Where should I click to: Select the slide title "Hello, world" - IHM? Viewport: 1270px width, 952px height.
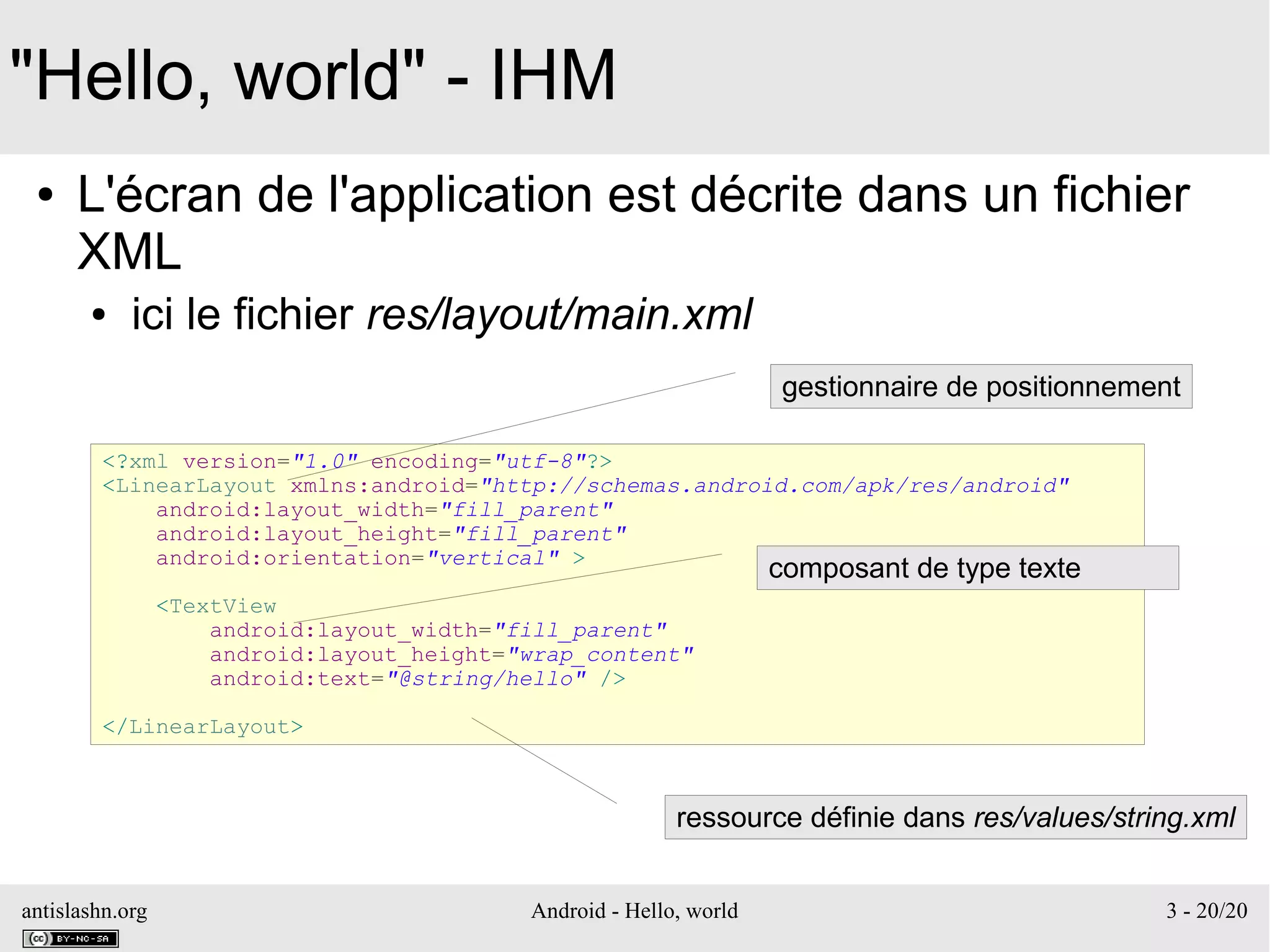314,76
